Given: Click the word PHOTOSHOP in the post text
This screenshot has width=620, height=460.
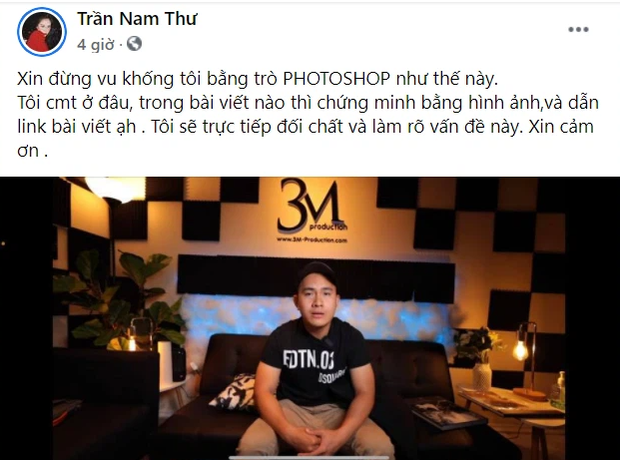Looking at the screenshot, I should click(x=336, y=79).
